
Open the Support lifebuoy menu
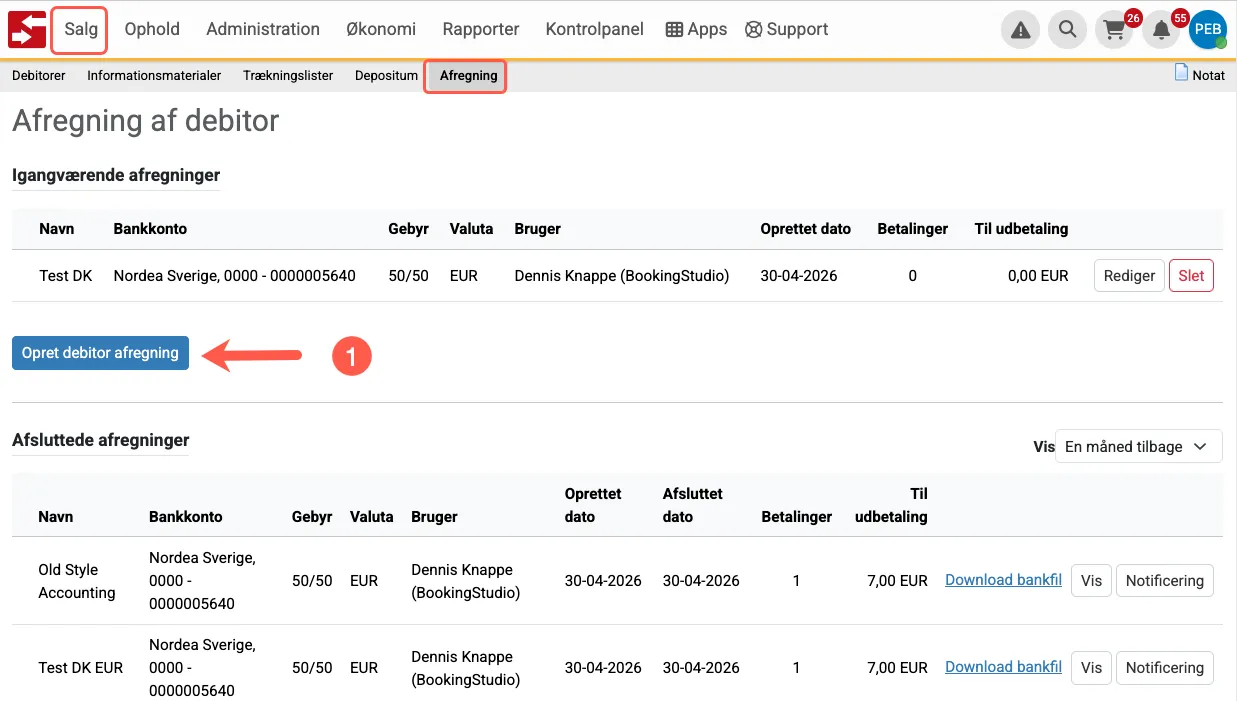[x=787, y=29]
